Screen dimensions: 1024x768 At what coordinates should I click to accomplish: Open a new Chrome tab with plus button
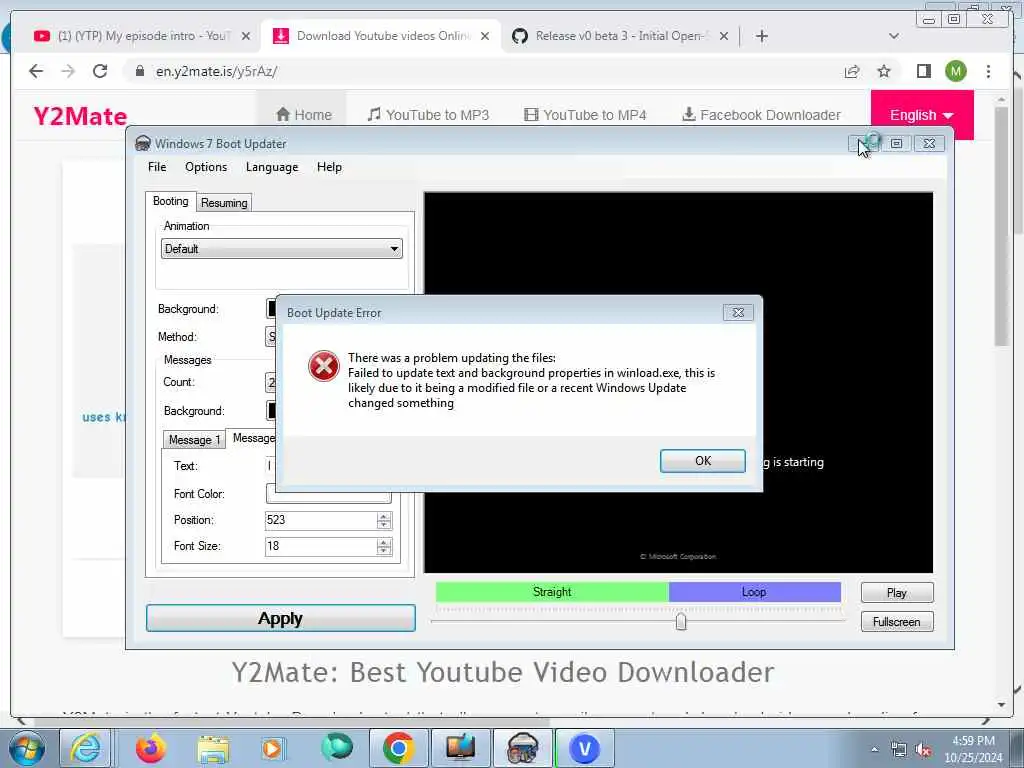click(761, 36)
